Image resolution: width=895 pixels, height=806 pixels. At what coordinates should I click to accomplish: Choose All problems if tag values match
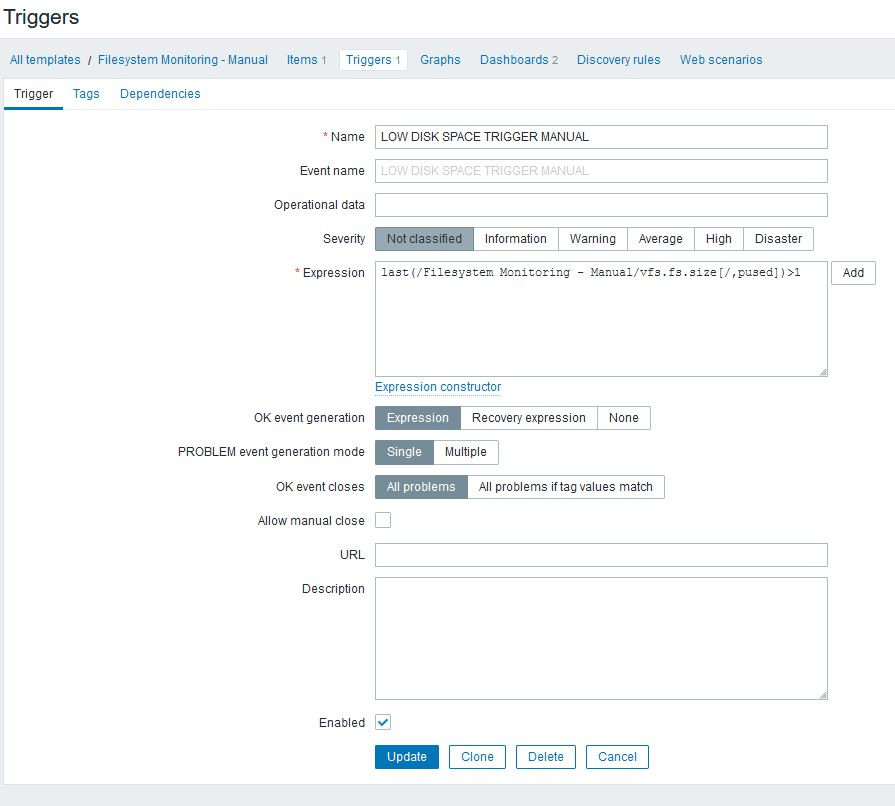(565, 487)
